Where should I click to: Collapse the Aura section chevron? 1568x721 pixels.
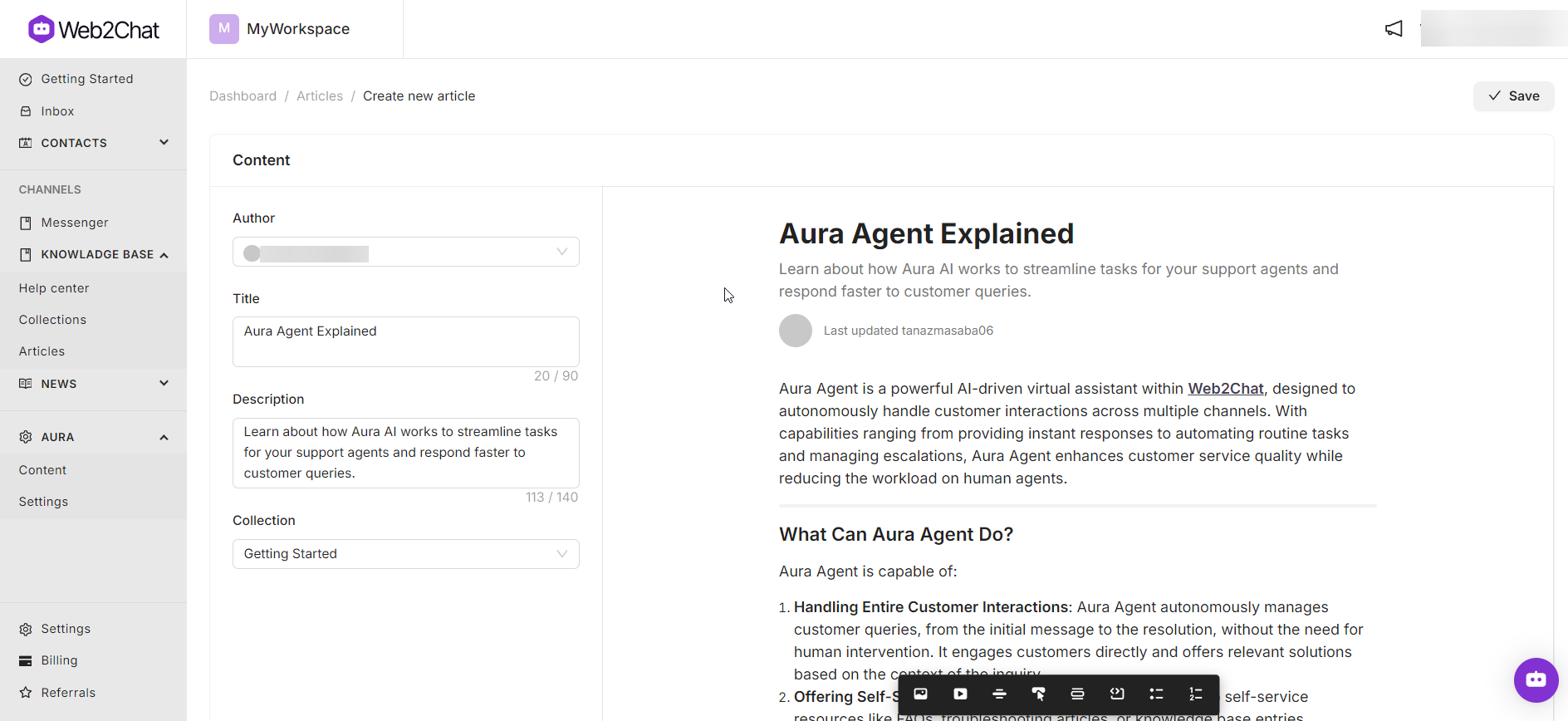tap(164, 437)
